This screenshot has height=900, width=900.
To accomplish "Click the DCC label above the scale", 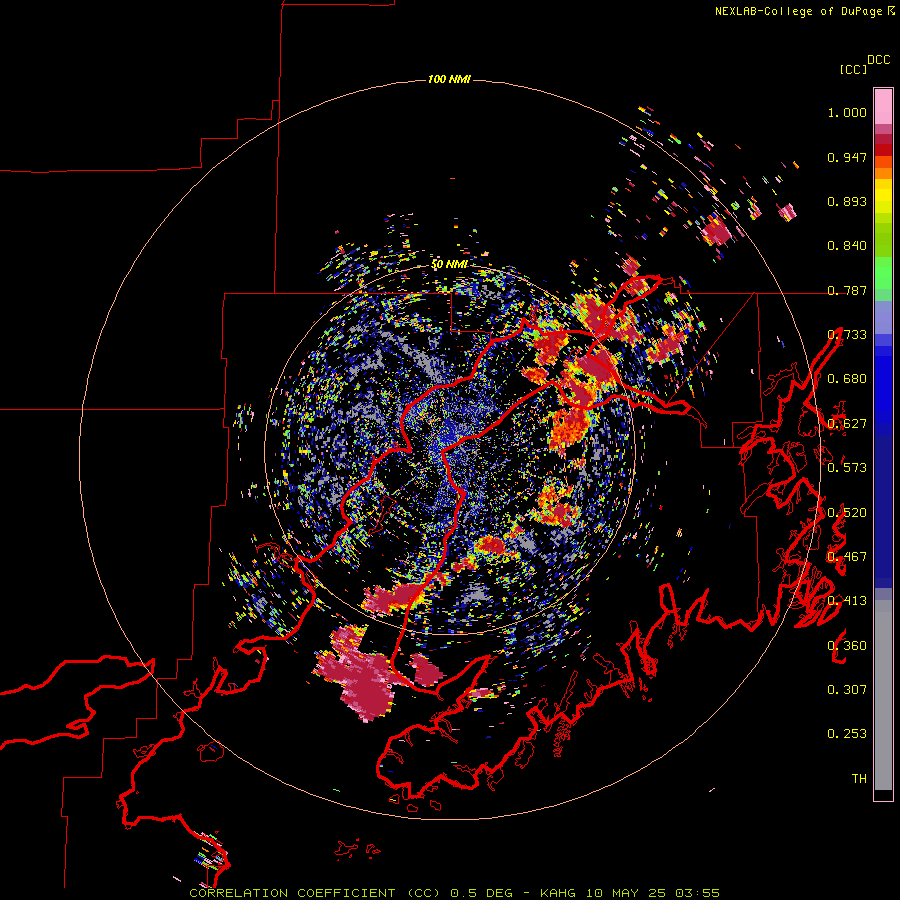I will (879, 60).
